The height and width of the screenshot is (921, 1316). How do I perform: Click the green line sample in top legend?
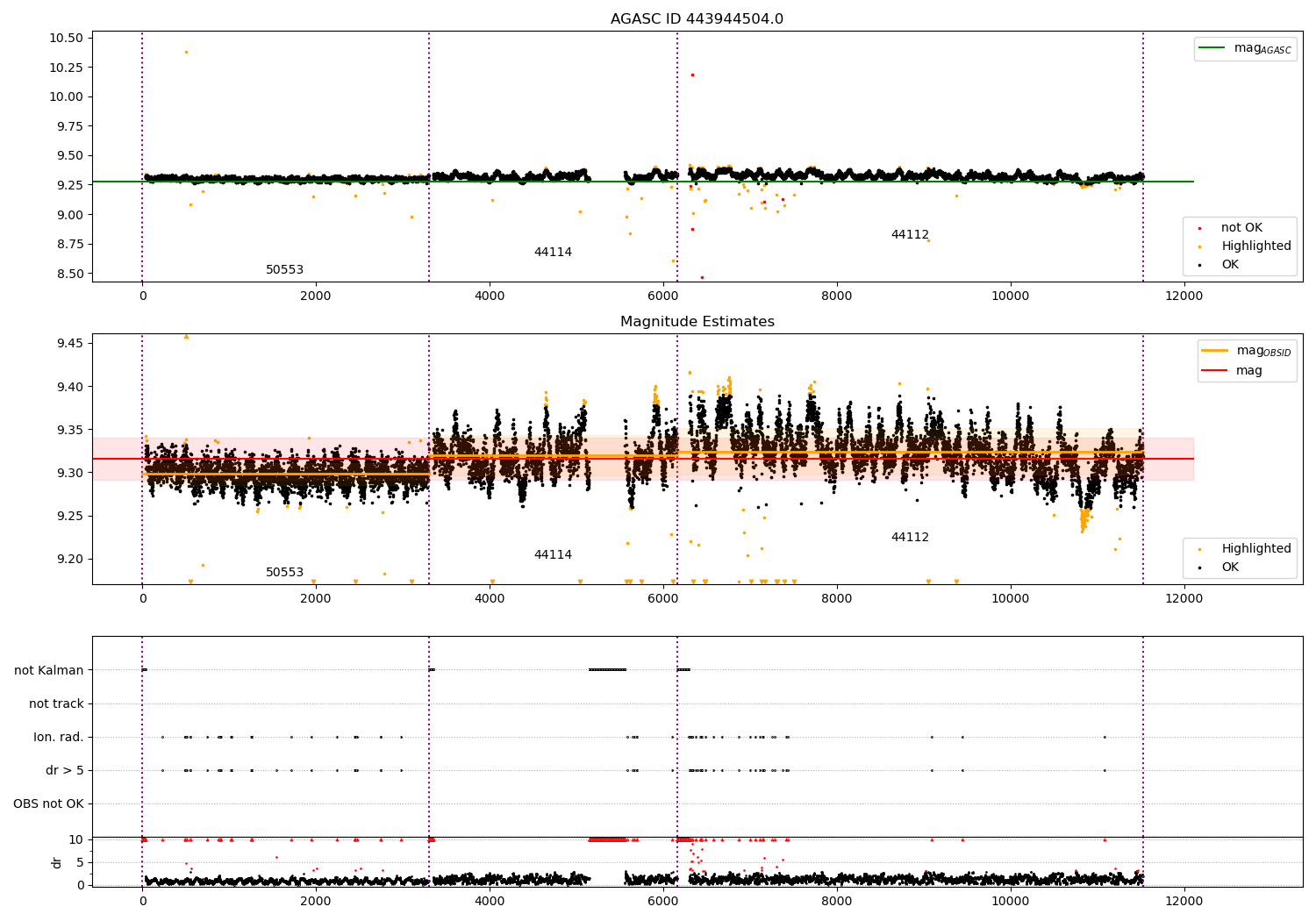click(x=1212, y=48)
